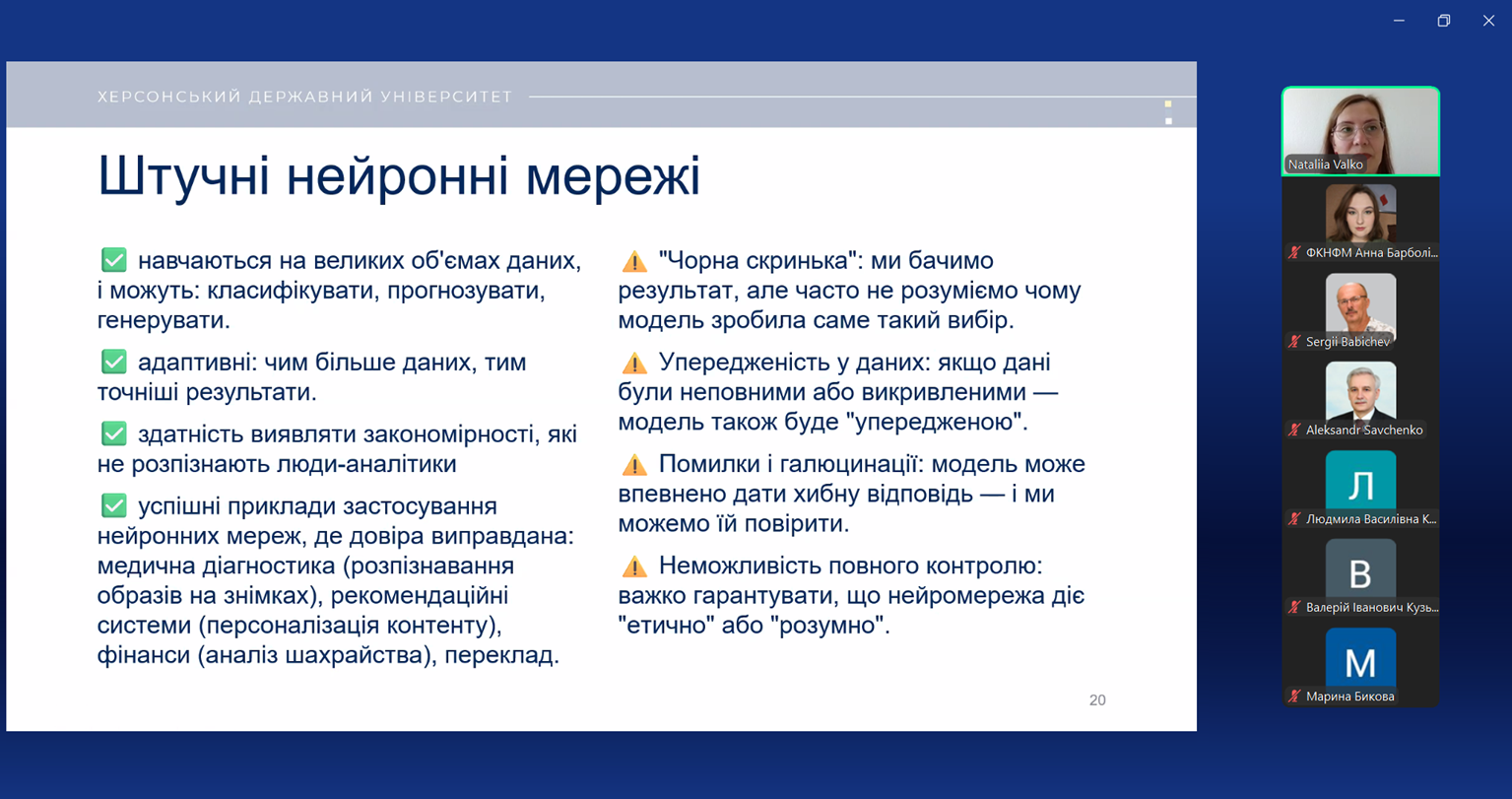This screenshot has height=799, width=1512.
Task: Select ФКНФМ Анна Барболі video thumbnail
Action: 1360,222
